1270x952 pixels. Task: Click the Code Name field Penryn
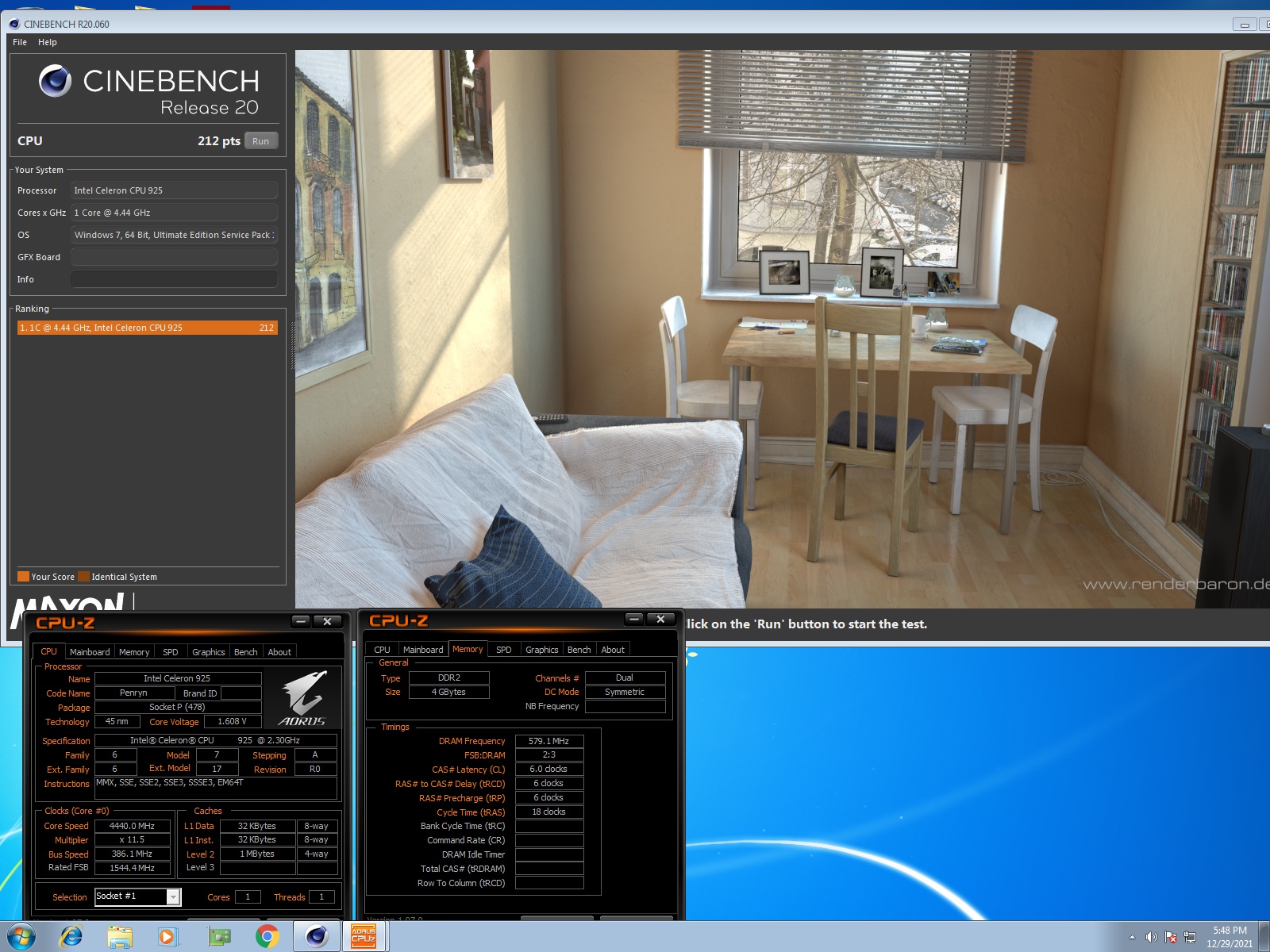point(134,693)
